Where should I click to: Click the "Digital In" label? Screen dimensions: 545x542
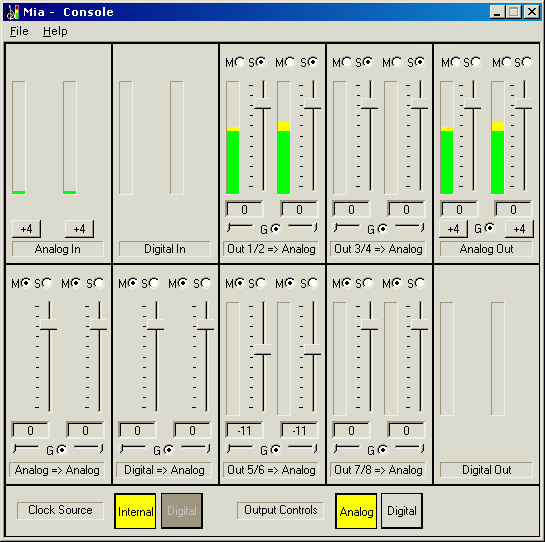coord(165,249)
